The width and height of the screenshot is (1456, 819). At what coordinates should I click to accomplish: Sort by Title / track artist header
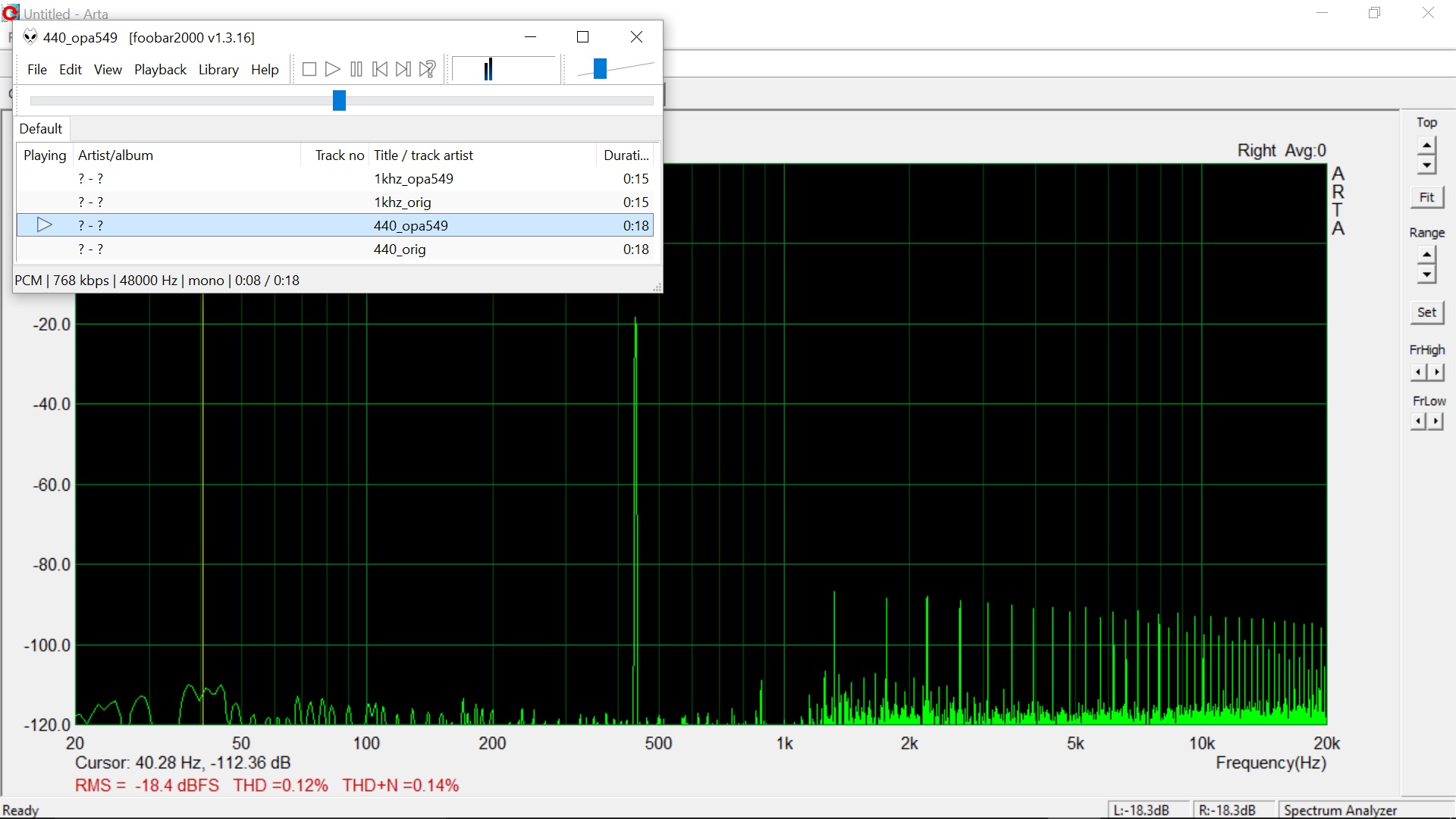click(x=483, y=155)
